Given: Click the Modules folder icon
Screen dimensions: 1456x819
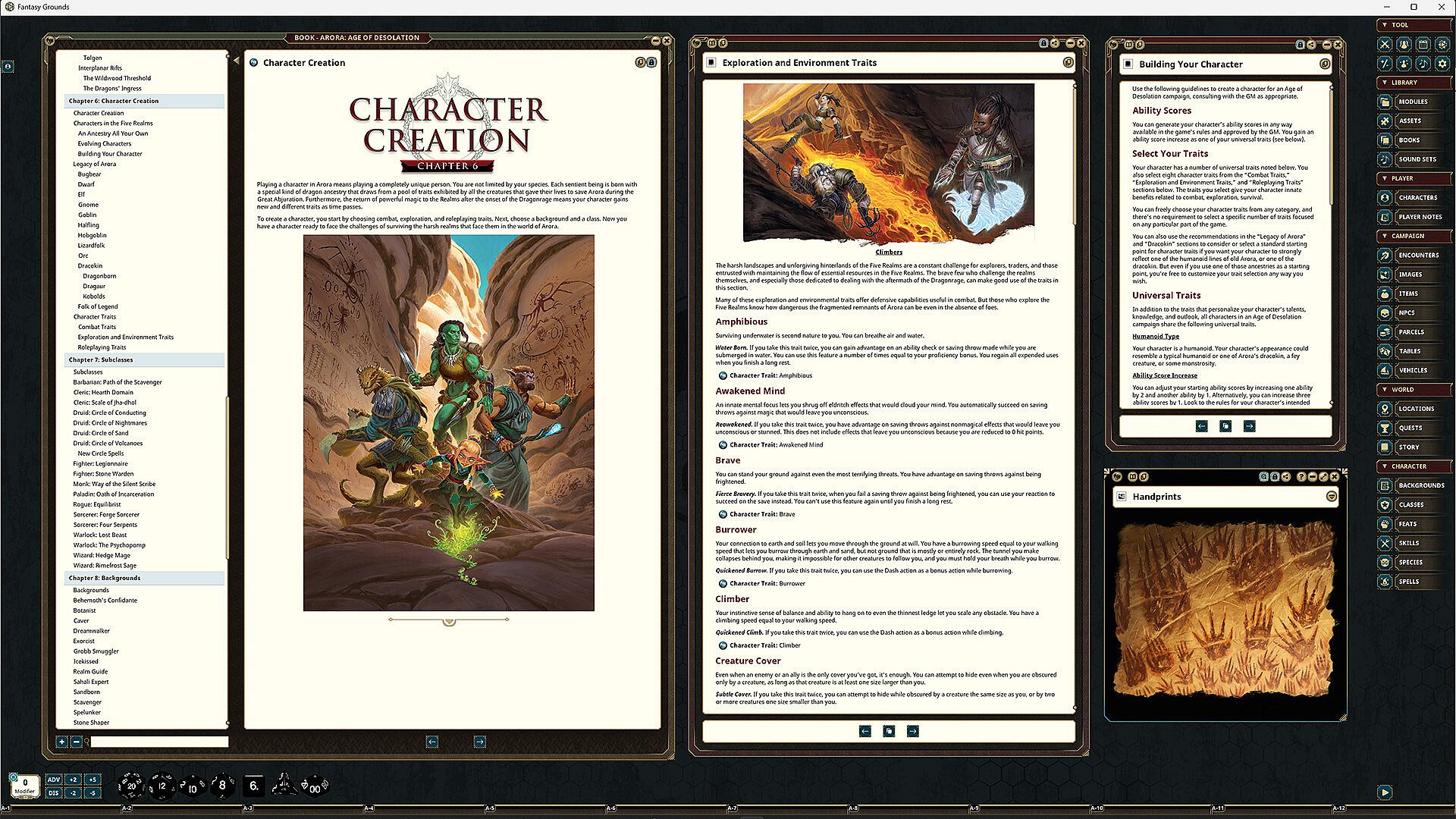Looking at the screenshot, I should [1385, 102].
